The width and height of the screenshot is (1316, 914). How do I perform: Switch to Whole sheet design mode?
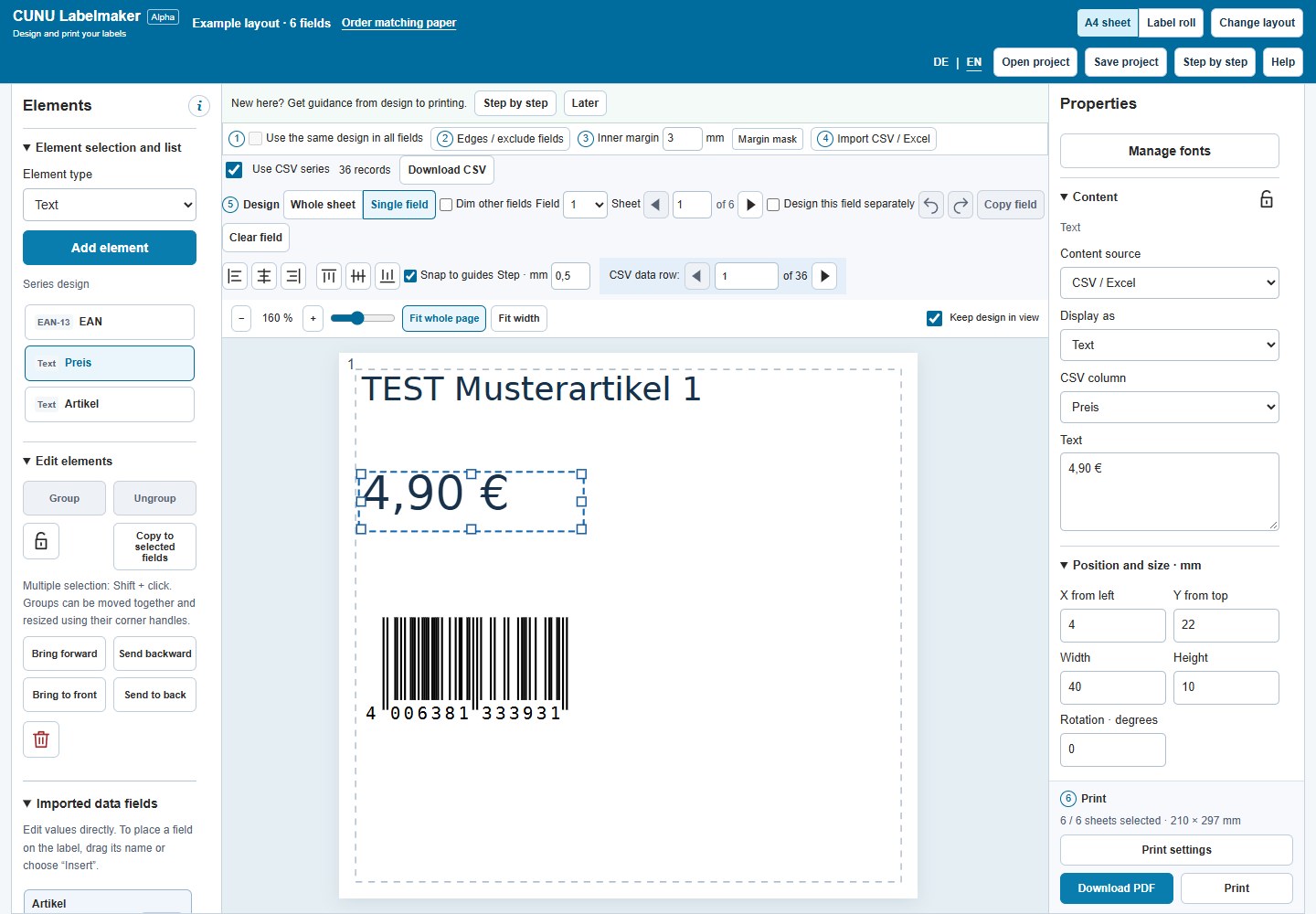coord(323,205)
